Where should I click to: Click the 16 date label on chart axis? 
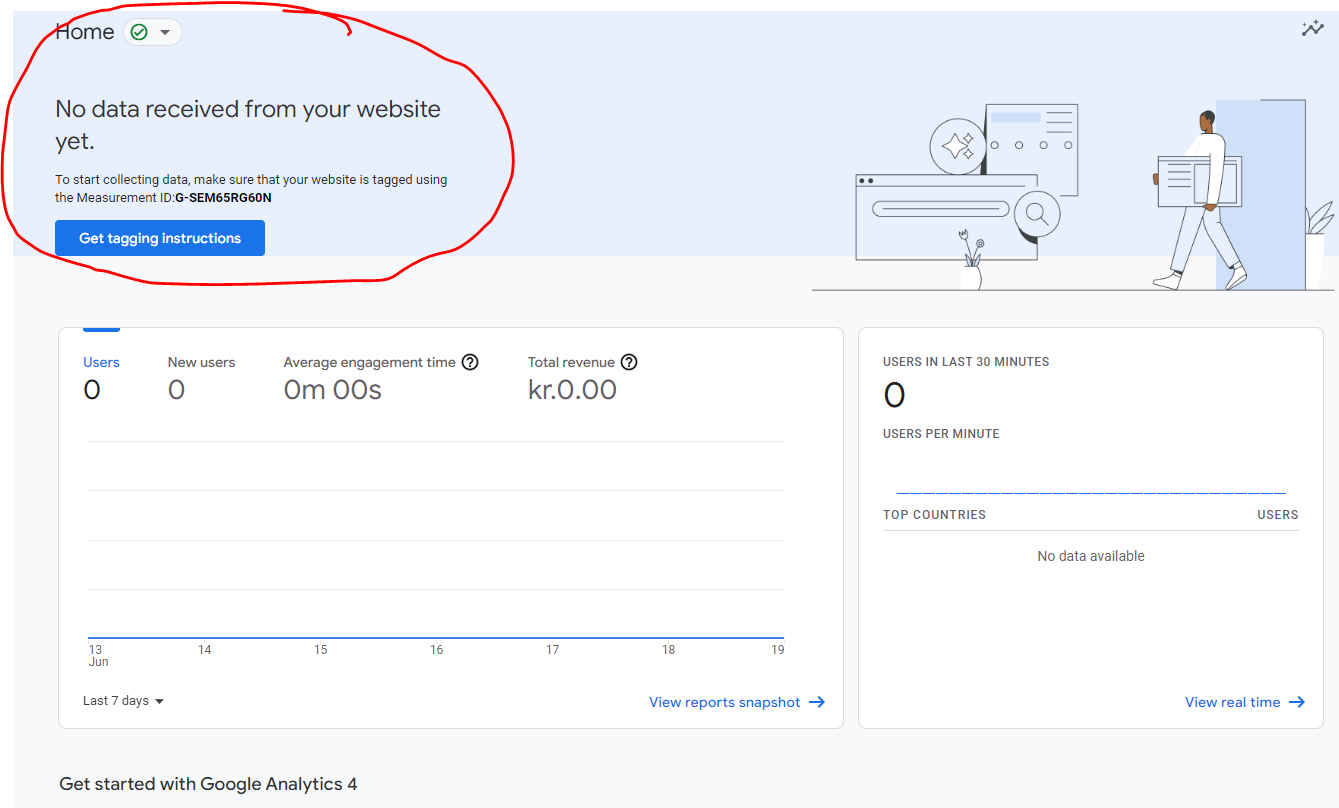coord(436,650)
